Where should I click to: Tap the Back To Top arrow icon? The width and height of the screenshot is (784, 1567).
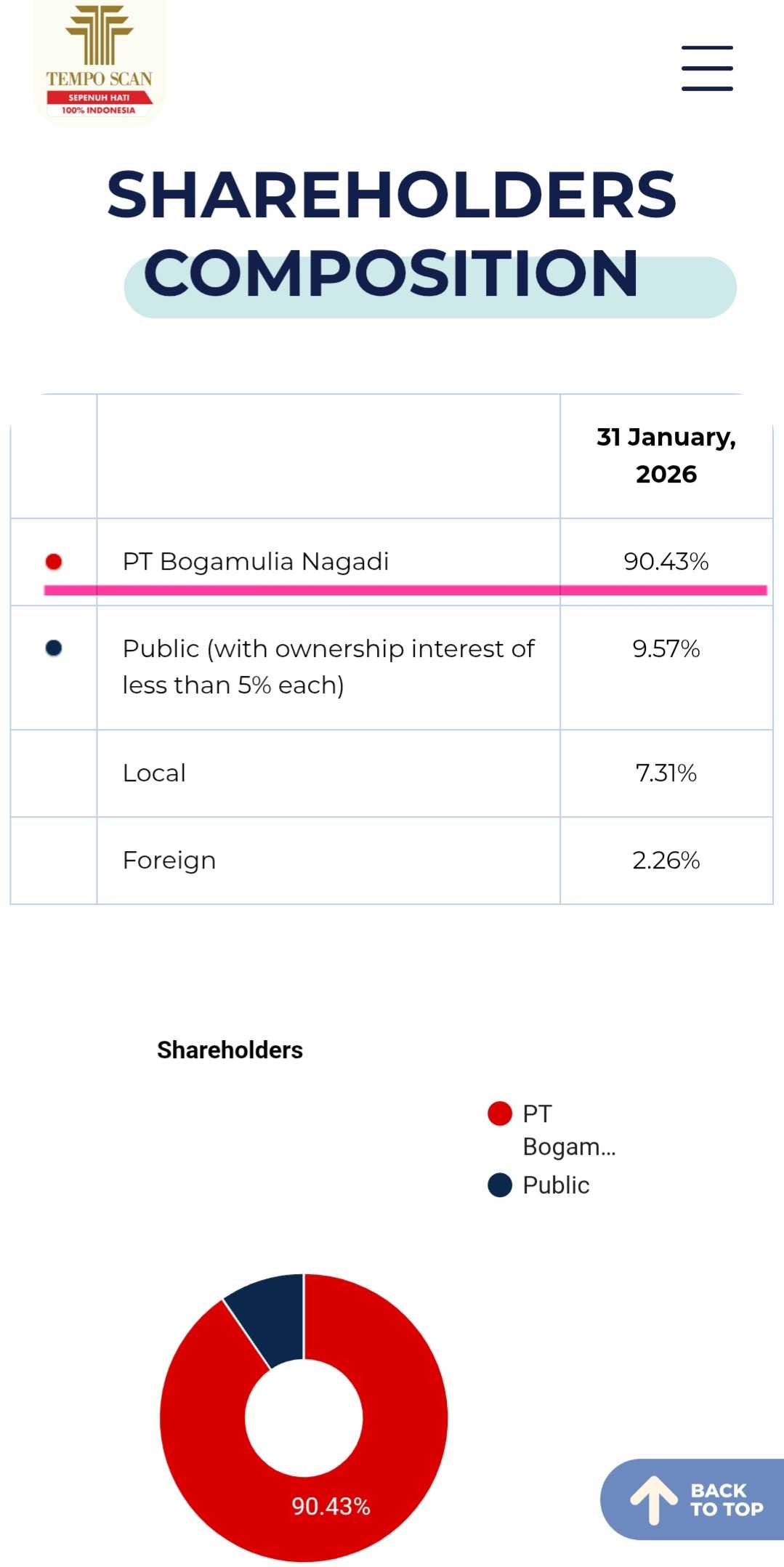653,1499
